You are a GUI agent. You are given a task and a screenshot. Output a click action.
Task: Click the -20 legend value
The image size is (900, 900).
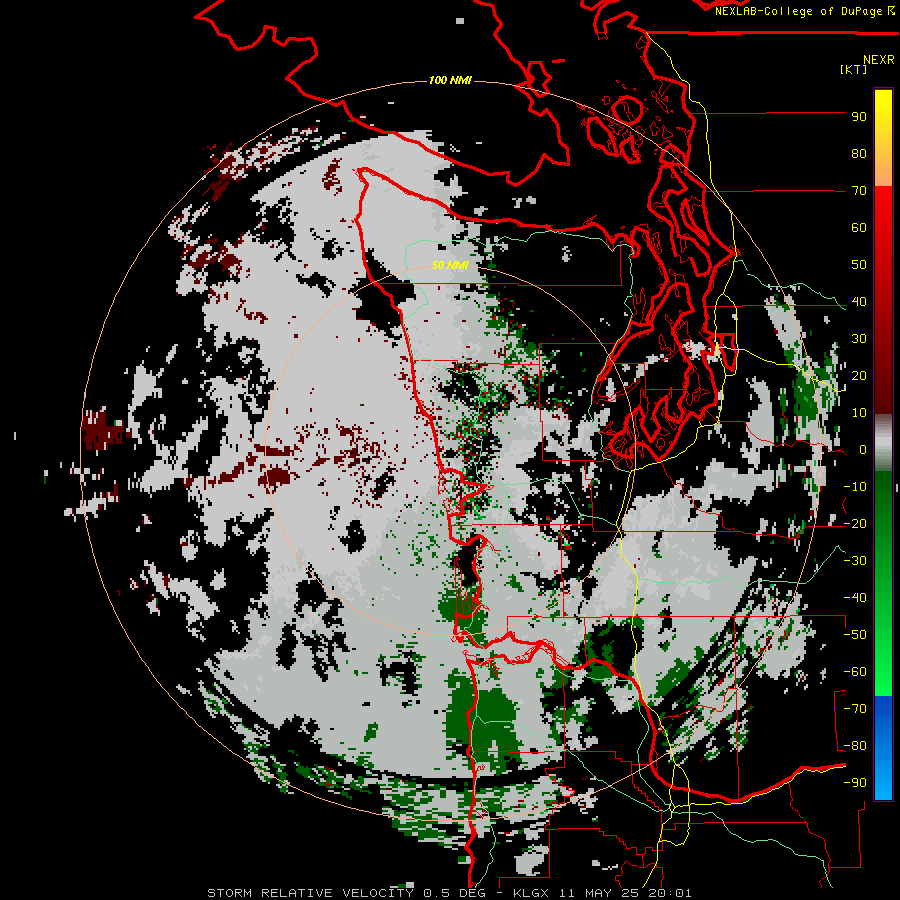click(x=855, y=524)
